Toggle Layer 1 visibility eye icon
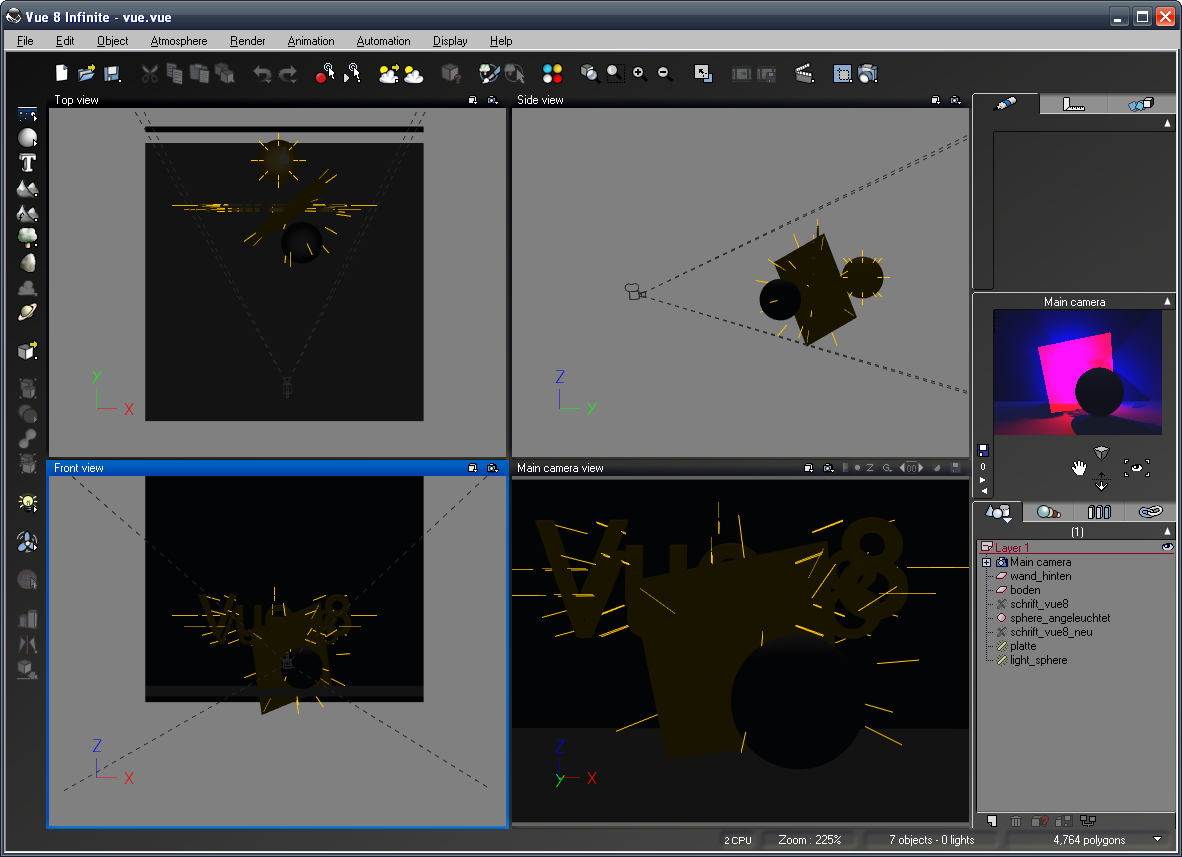This screenshot has width=1182, height=857. [x=1166, y=547]
